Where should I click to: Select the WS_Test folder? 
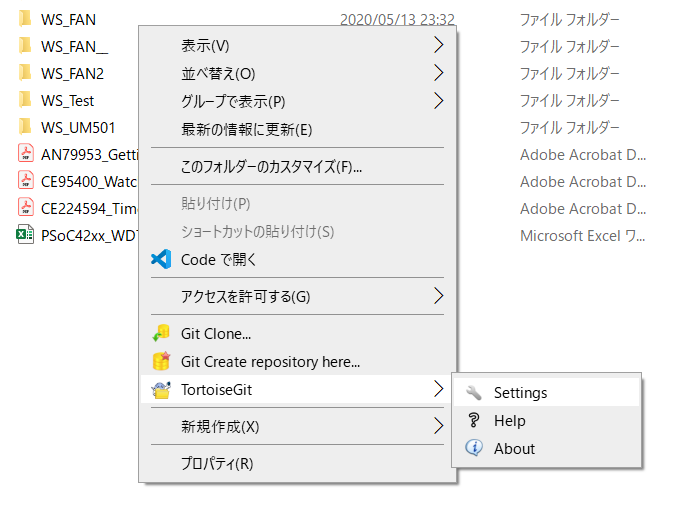pos(67,100)
